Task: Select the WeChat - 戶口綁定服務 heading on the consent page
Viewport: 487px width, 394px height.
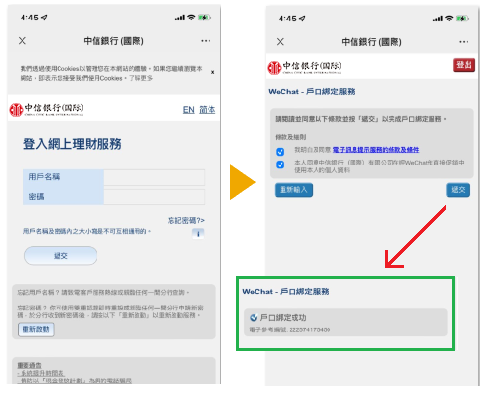Action: [312, 91]
